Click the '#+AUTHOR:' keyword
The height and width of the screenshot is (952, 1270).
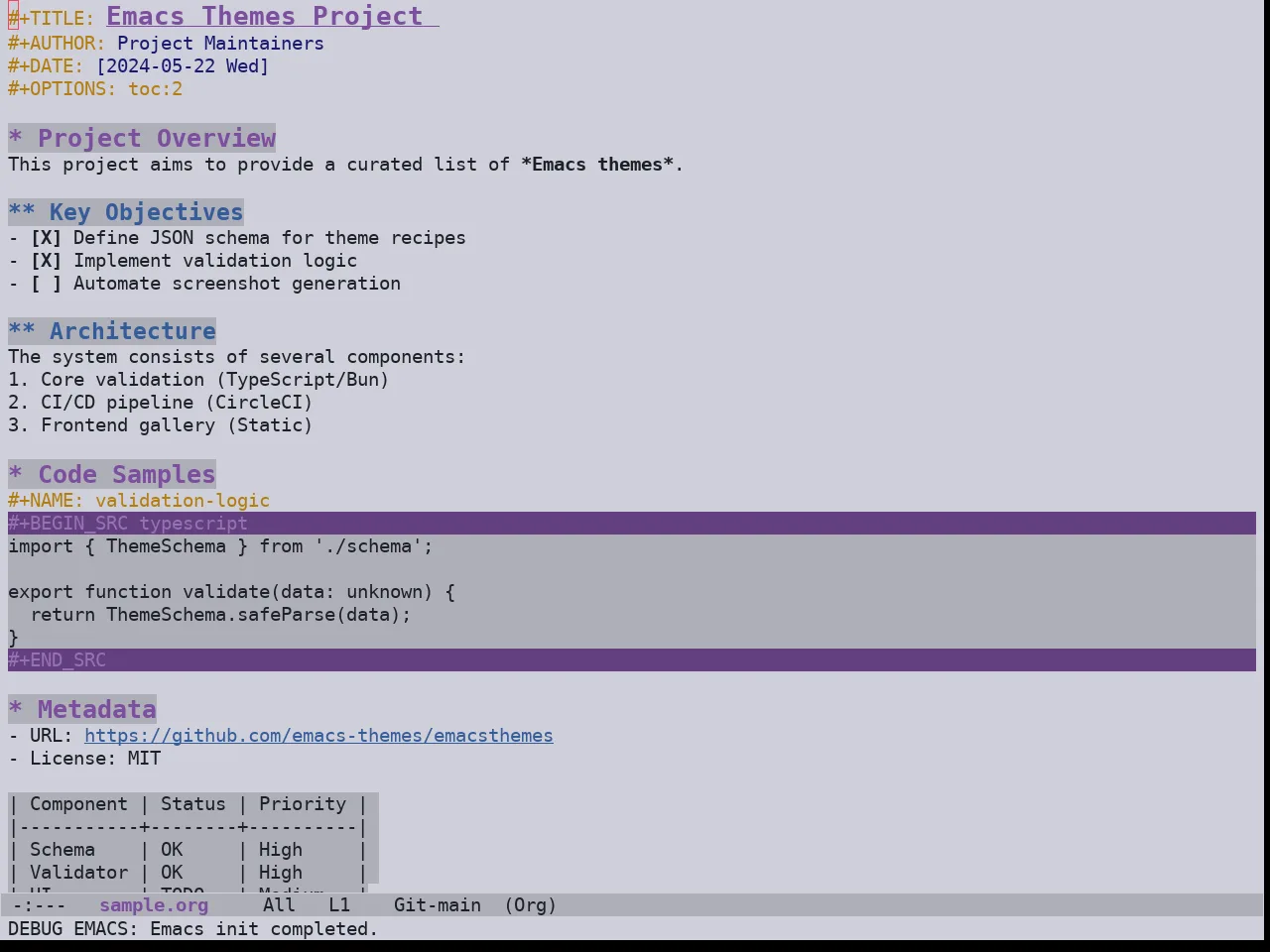pyautogui.click(x=57, y=44)
